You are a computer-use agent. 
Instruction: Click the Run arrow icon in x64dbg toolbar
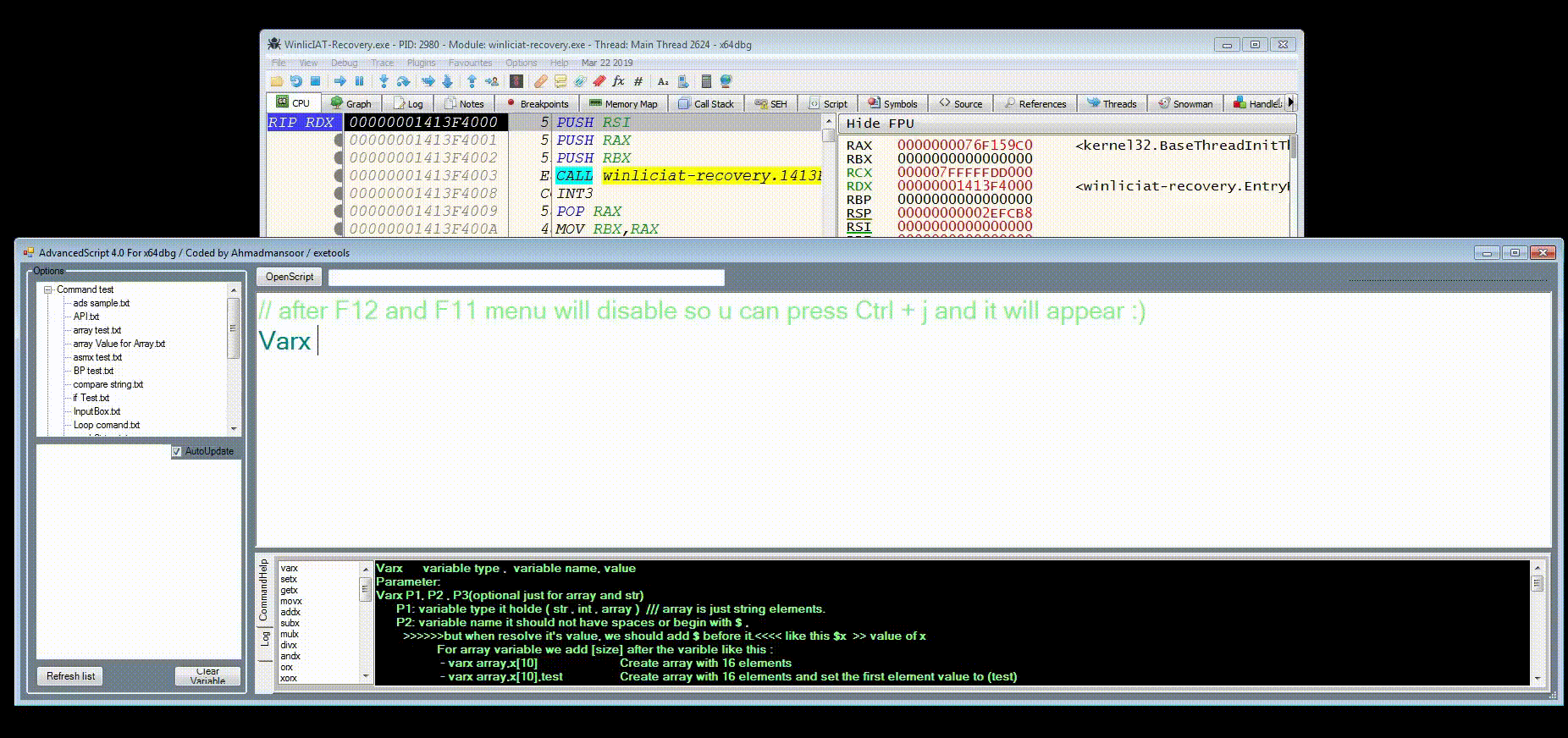[340, 81]
